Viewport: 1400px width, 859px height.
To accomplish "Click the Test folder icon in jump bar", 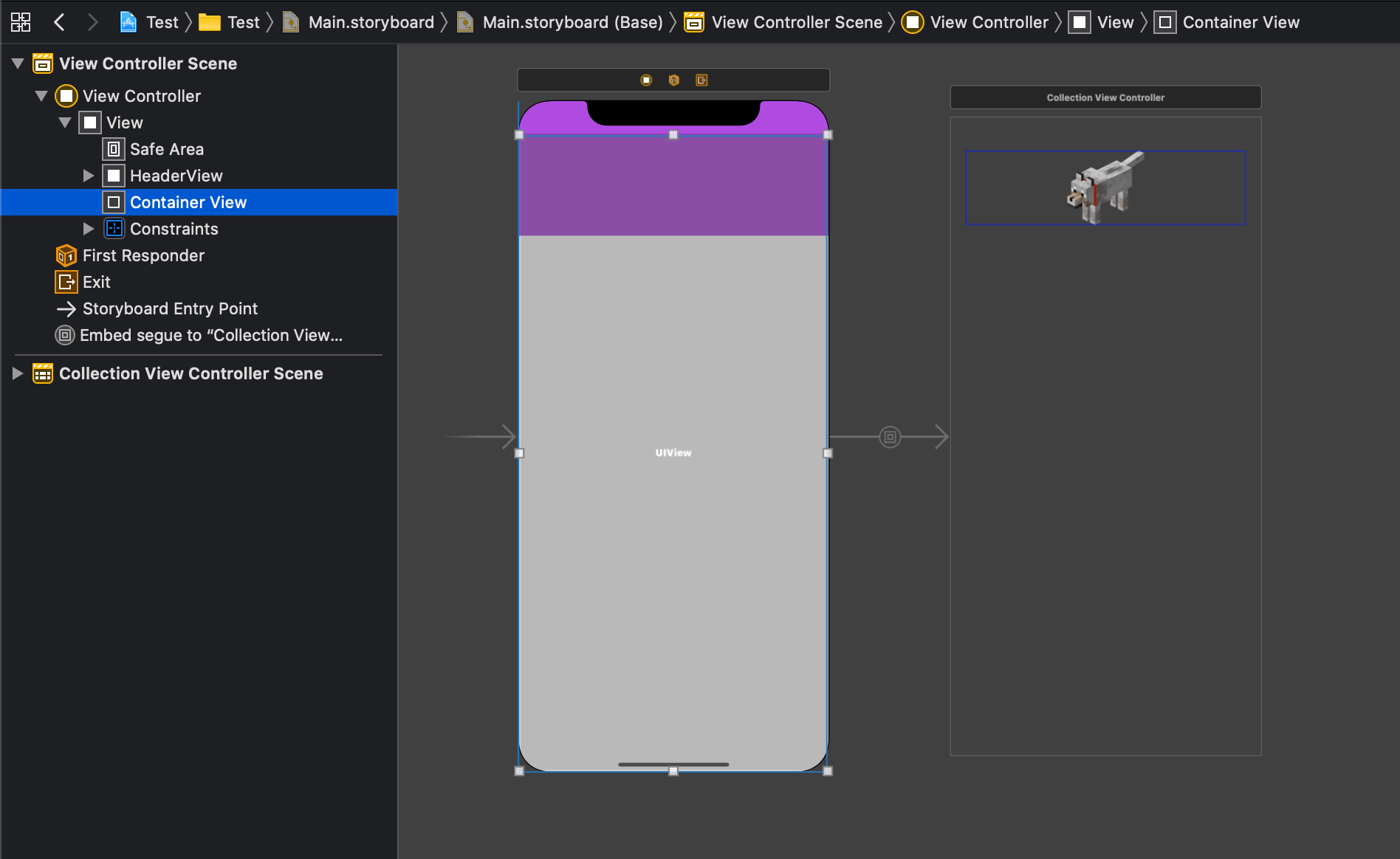I will (210, 22).
